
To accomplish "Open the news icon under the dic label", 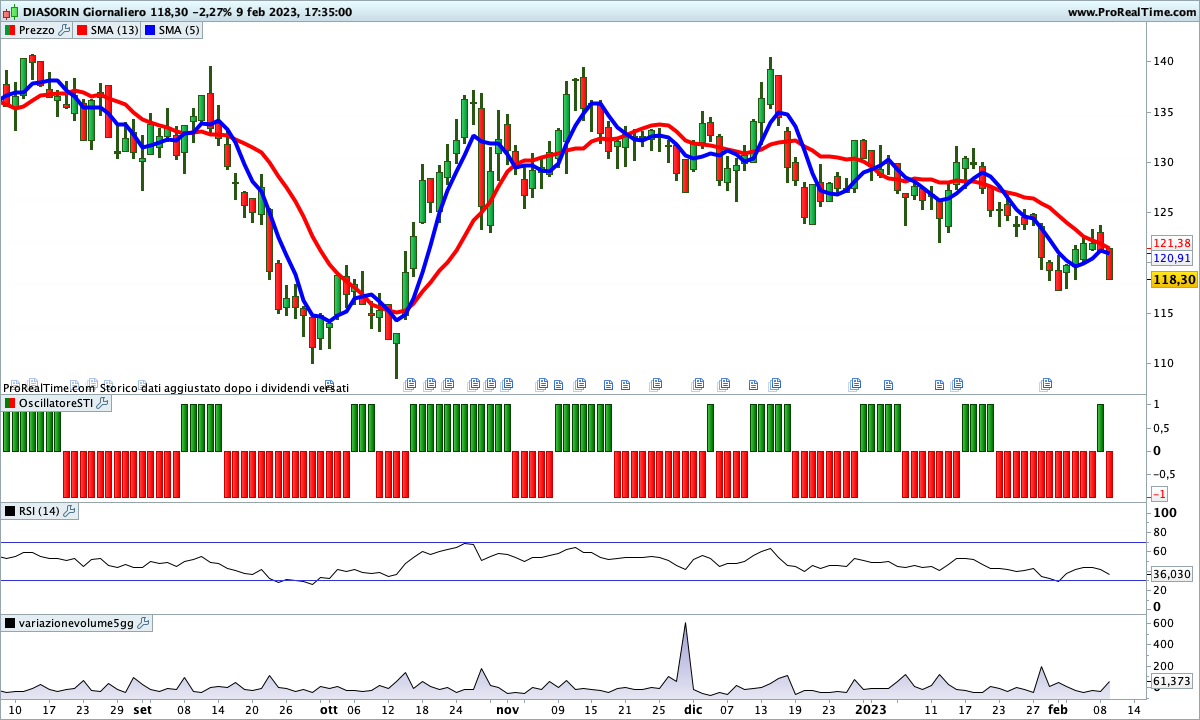I will (x=699, y=383).
